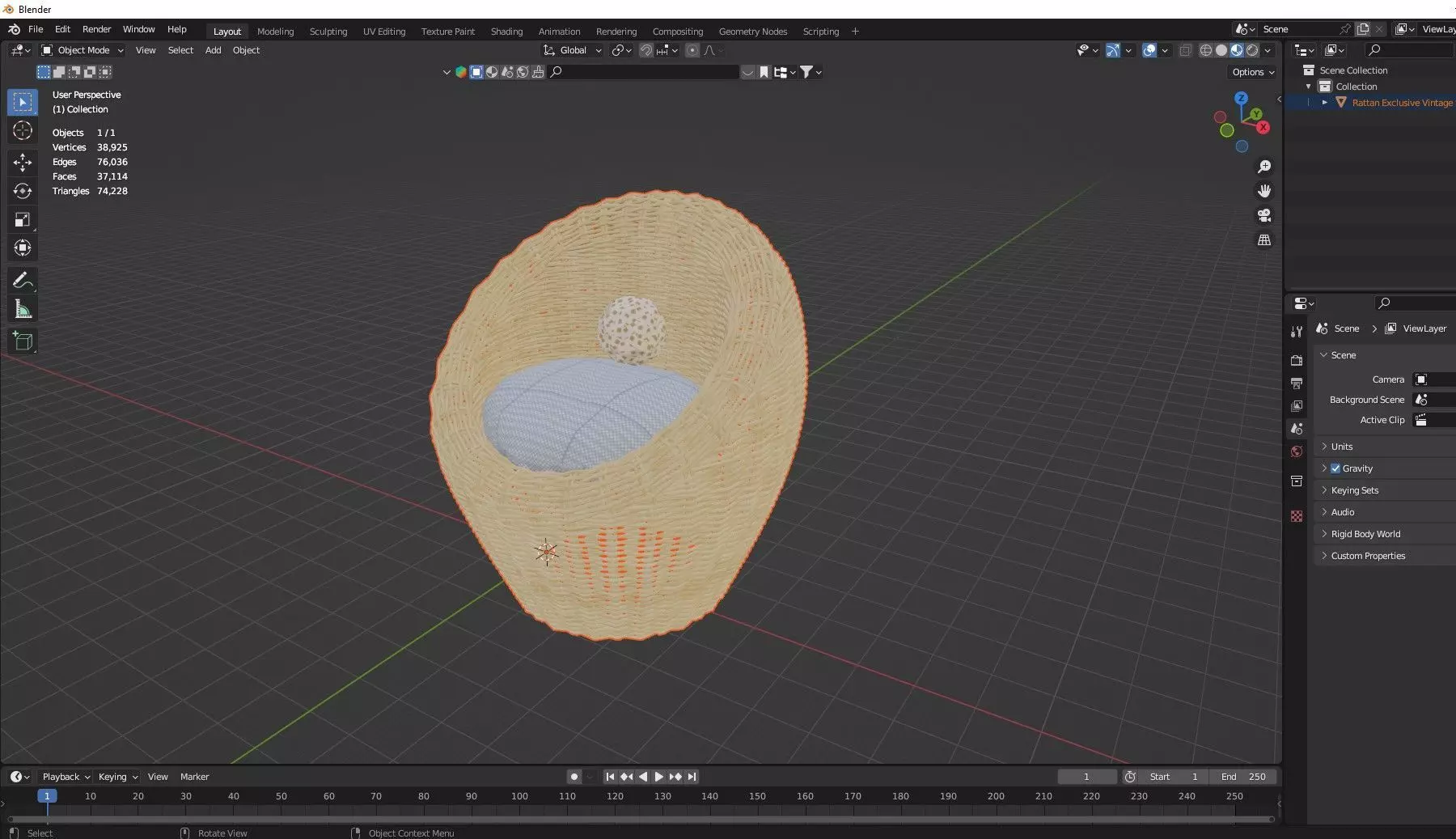Image resolution: width=1456 pixels, height=839 pixels.
Task: Click the timeline horizontal scrollbar
Action: [641, 819]
